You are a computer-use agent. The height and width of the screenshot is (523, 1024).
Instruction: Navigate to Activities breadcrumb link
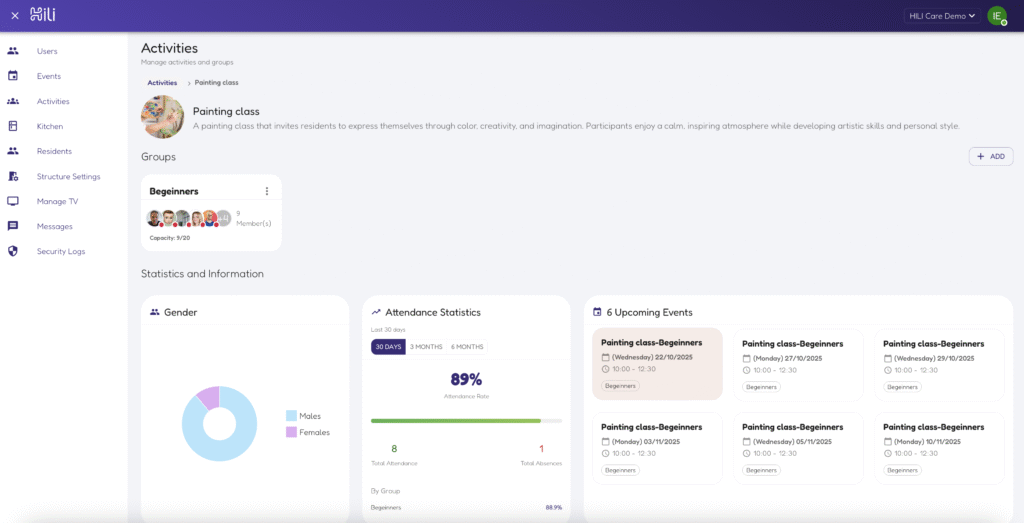coord(162,83)
